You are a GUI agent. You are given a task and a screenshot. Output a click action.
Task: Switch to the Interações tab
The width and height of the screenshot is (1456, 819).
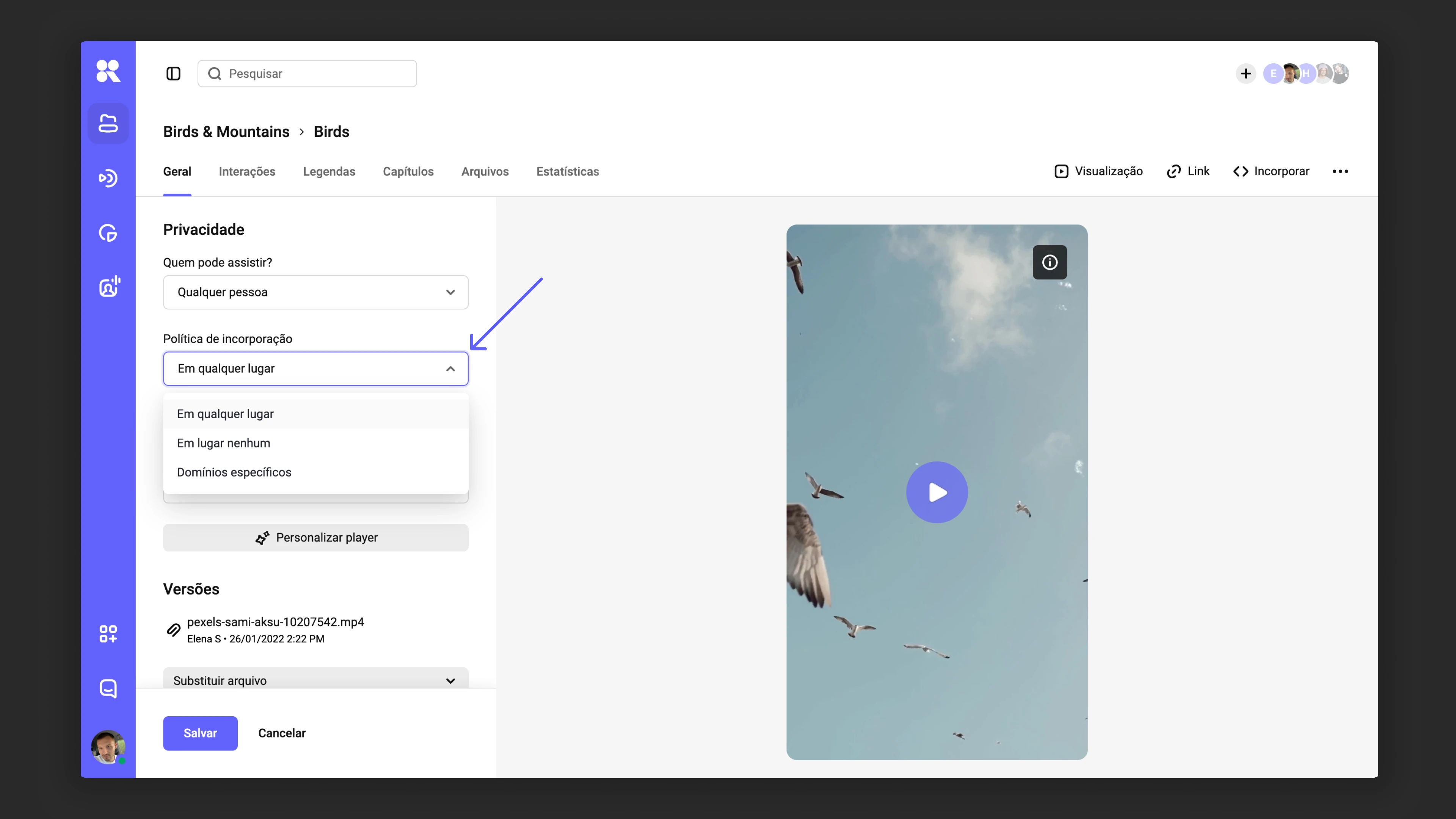click(247, 171)
